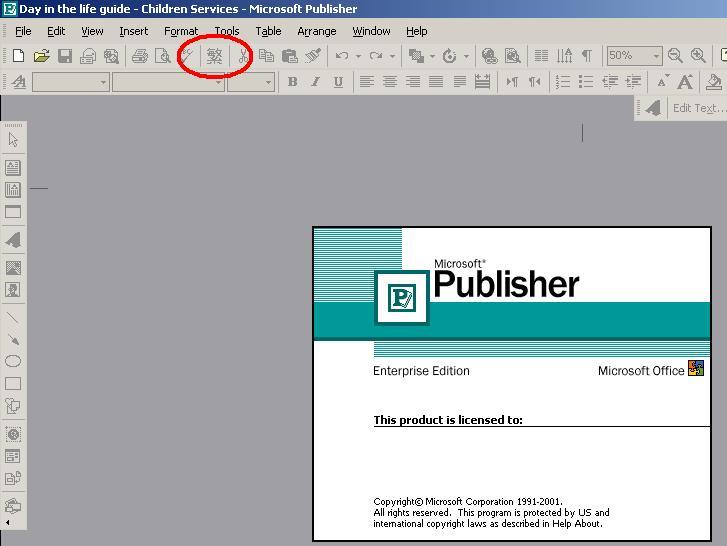
Task: Toggle bulleted list formatting
Action: pyautogui.click(x=586, y=82)
